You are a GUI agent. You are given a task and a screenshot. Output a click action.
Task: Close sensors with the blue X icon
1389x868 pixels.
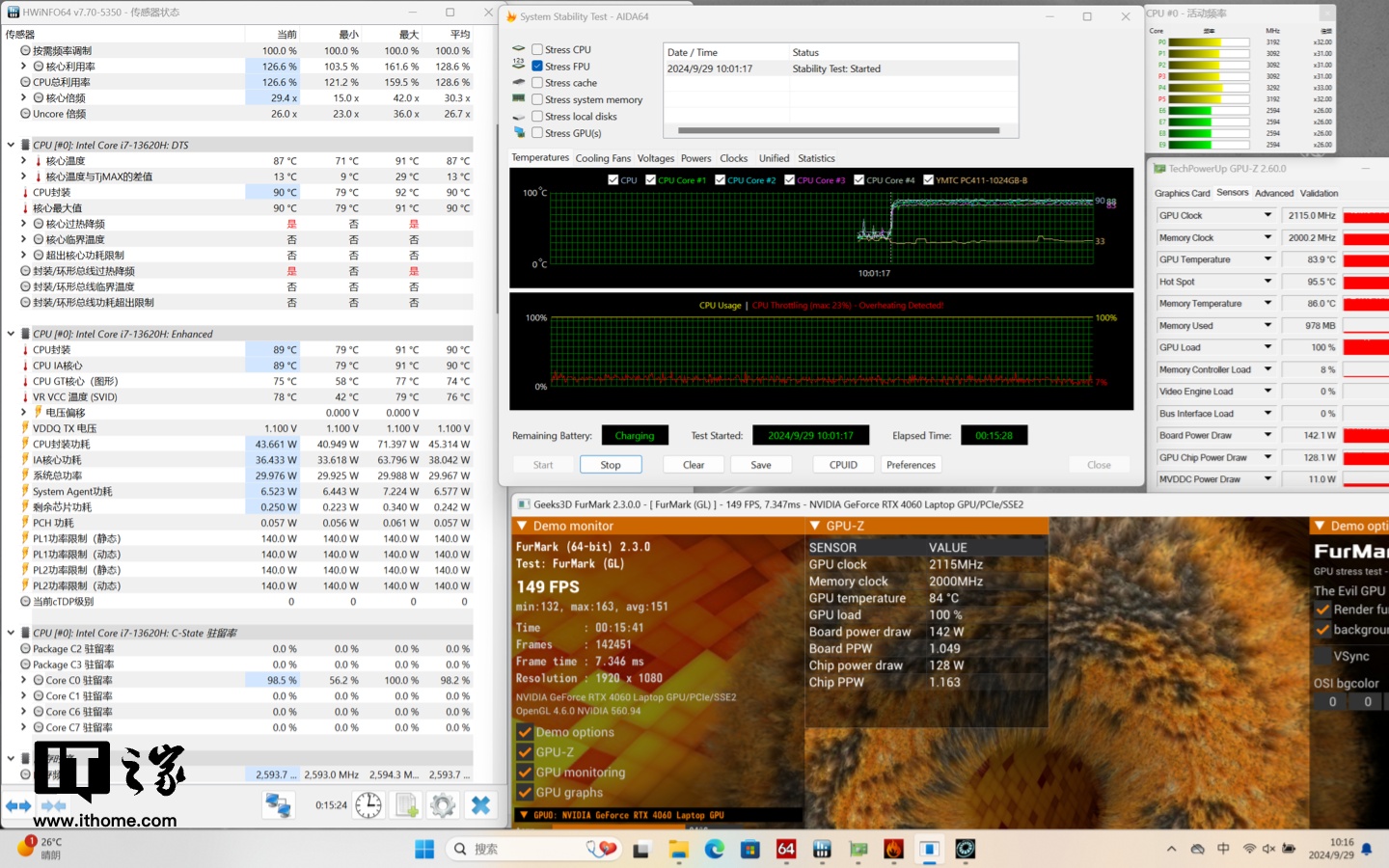[480, 804]
